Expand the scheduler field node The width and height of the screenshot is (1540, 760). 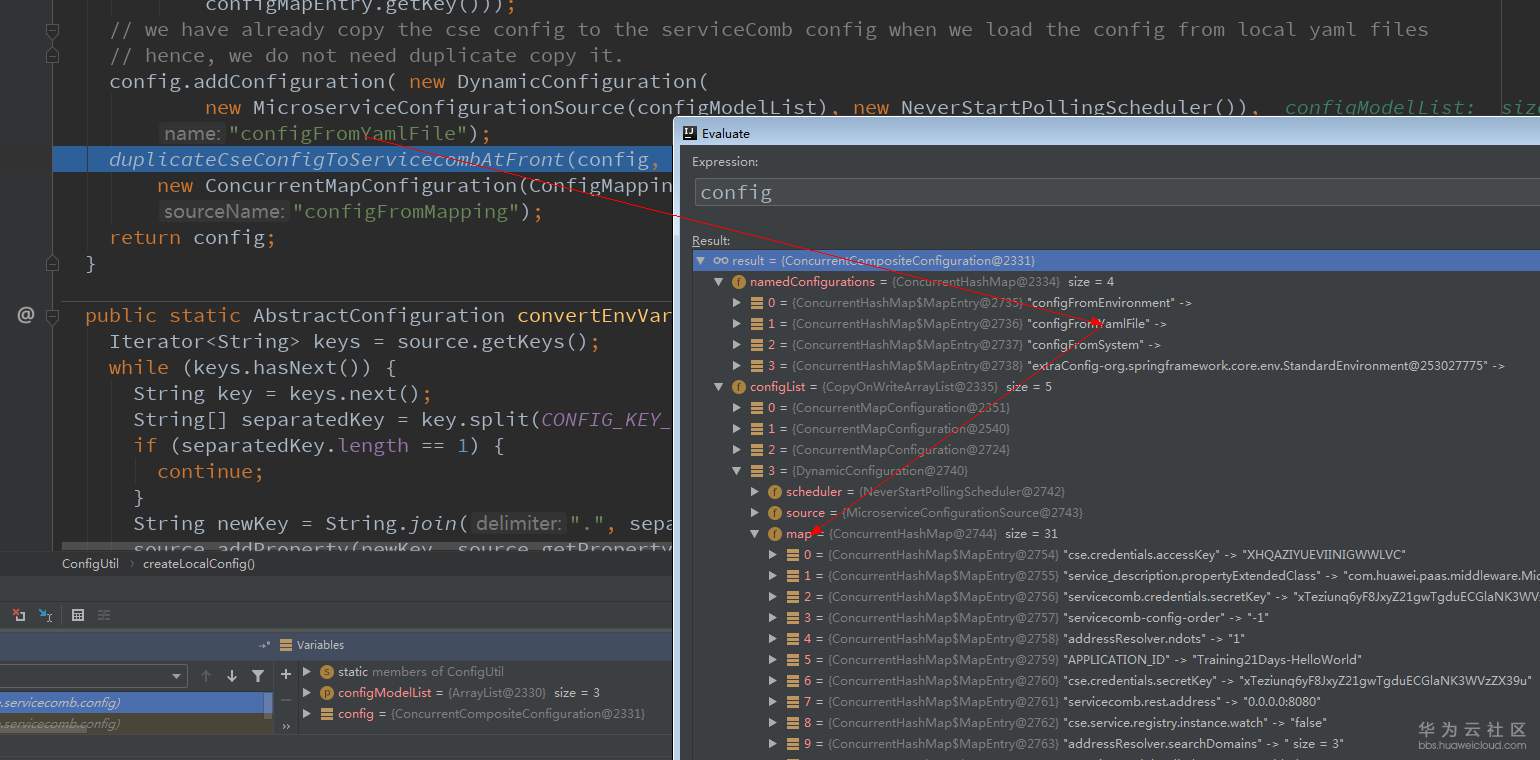coord(755,492)
